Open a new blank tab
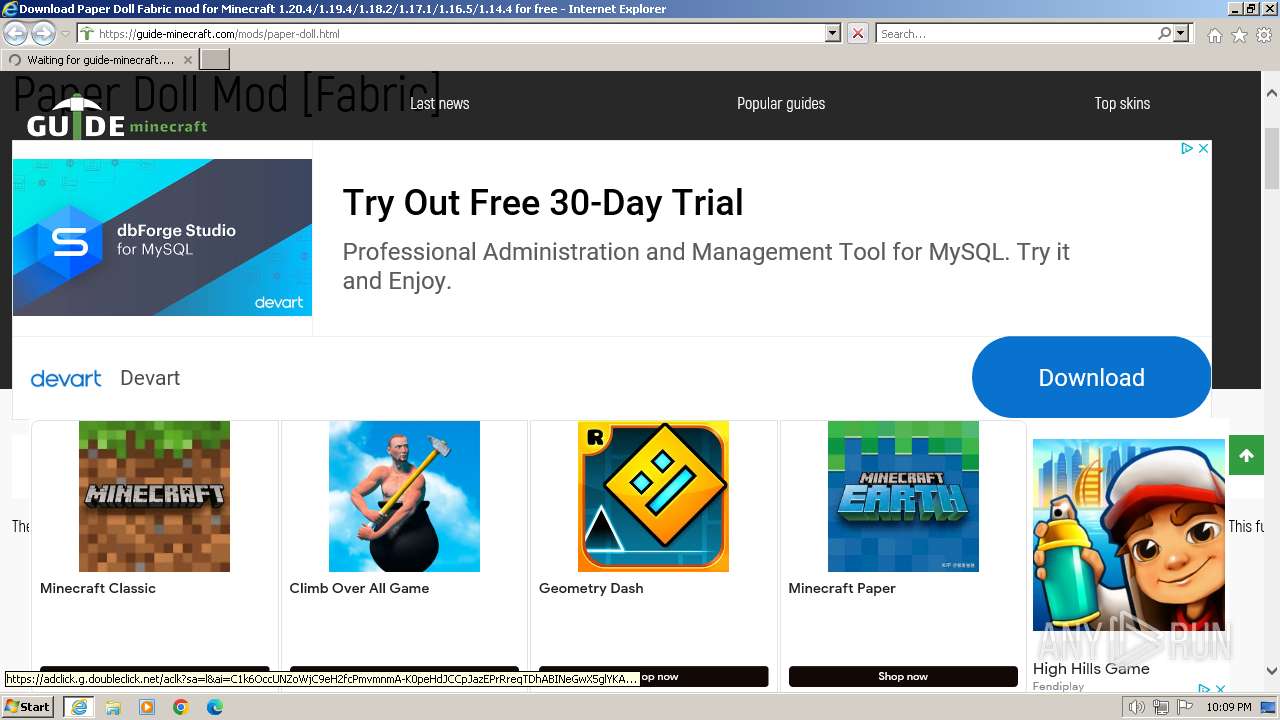 pyautogui.click(x=215, y=60)
